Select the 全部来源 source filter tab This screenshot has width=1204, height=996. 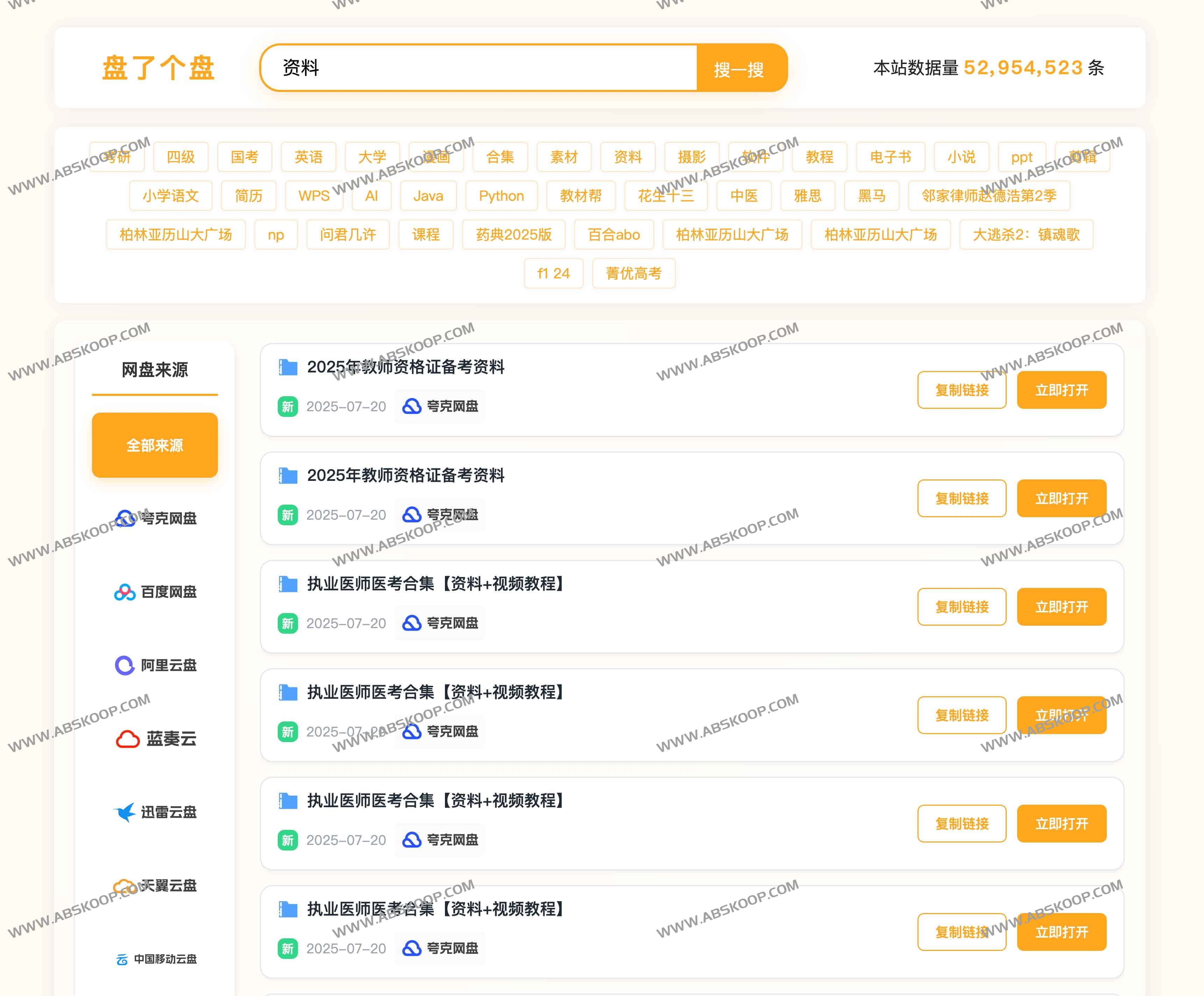(x=155, y=445)
